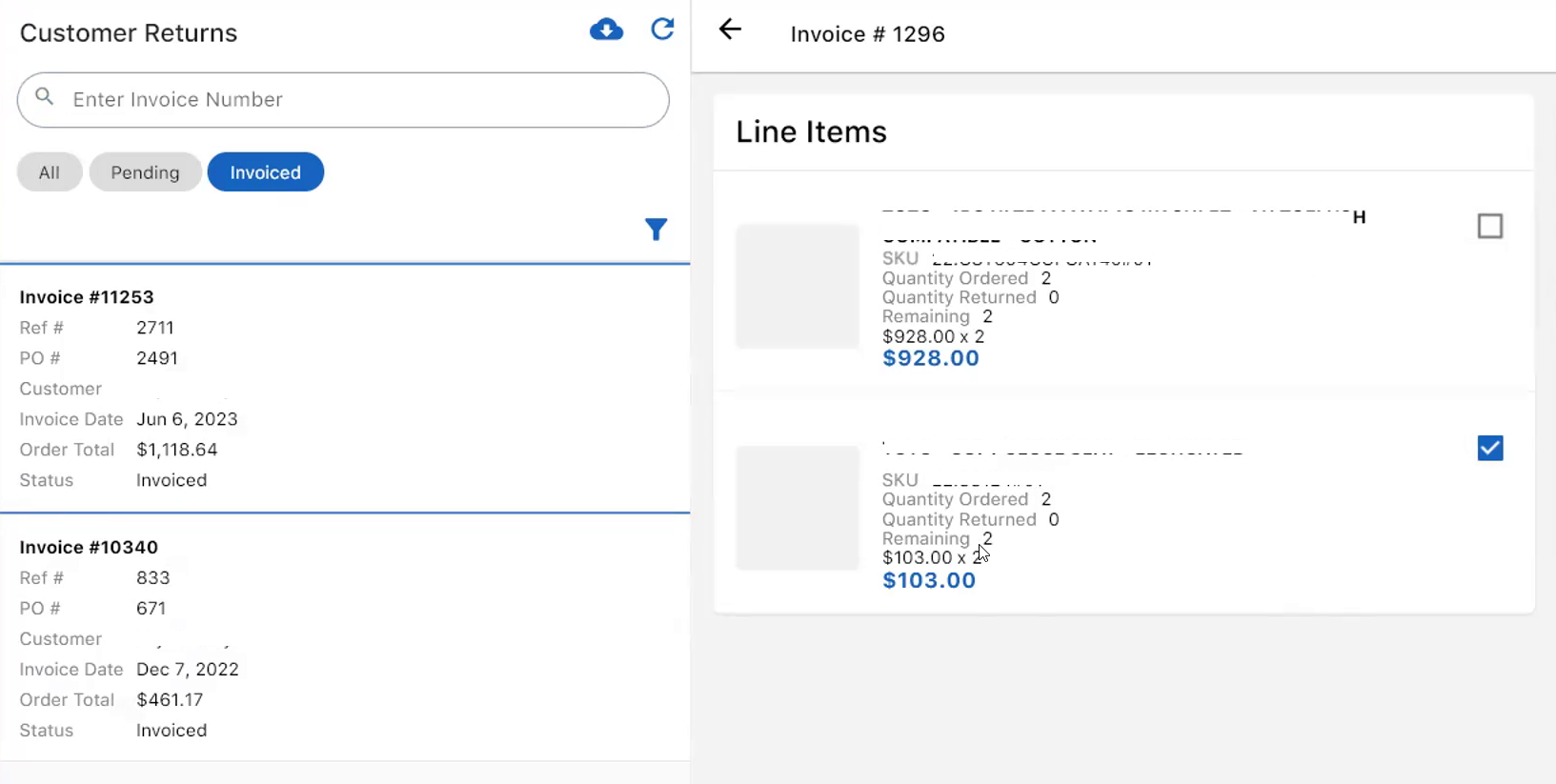Click the second line item thumbnail
The height and width of the screenshot is (784, 1556).
(798, 508)
